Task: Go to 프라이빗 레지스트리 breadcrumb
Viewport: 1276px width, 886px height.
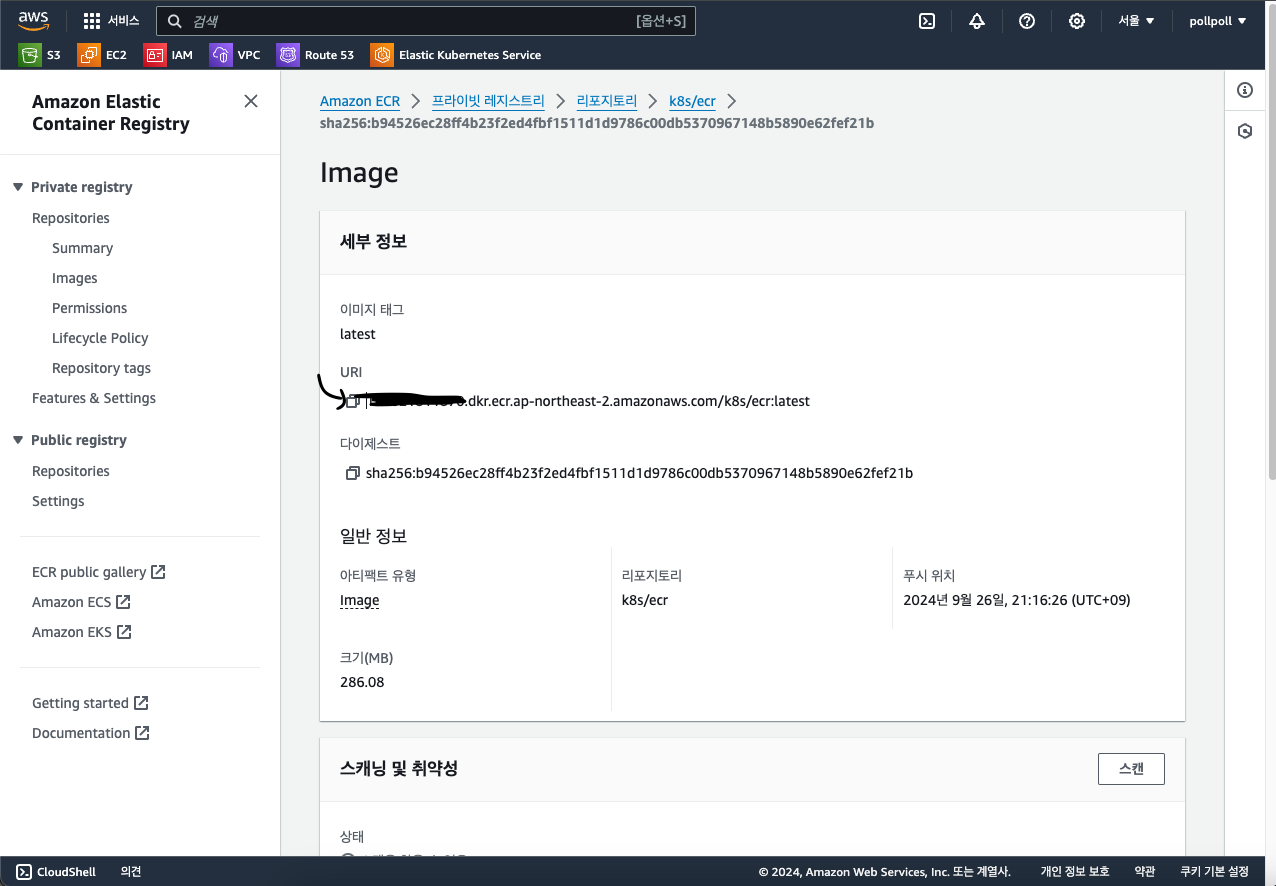Action: (488, 101)
